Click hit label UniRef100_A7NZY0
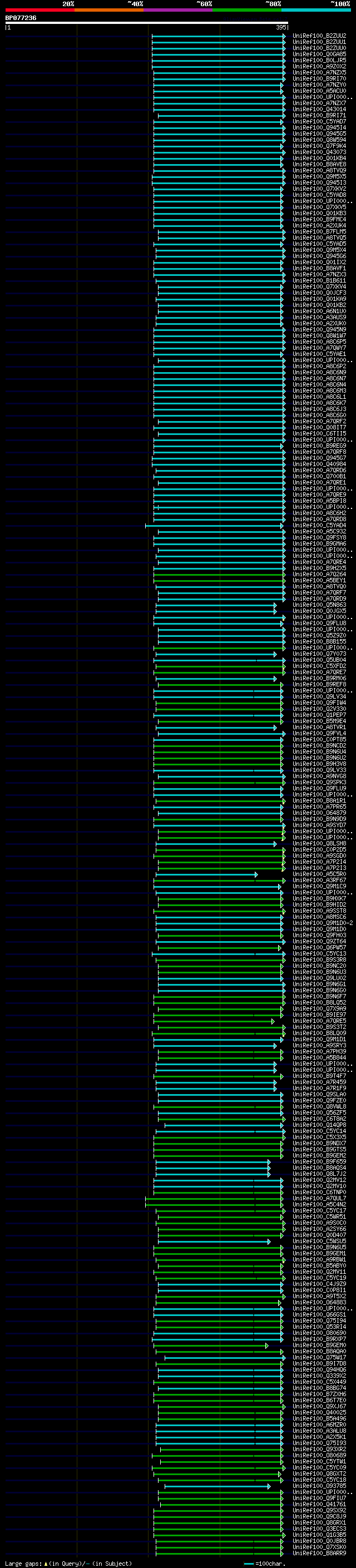Image resolution: width=356 pixels, height=1568 pixels. pos(319,85)
